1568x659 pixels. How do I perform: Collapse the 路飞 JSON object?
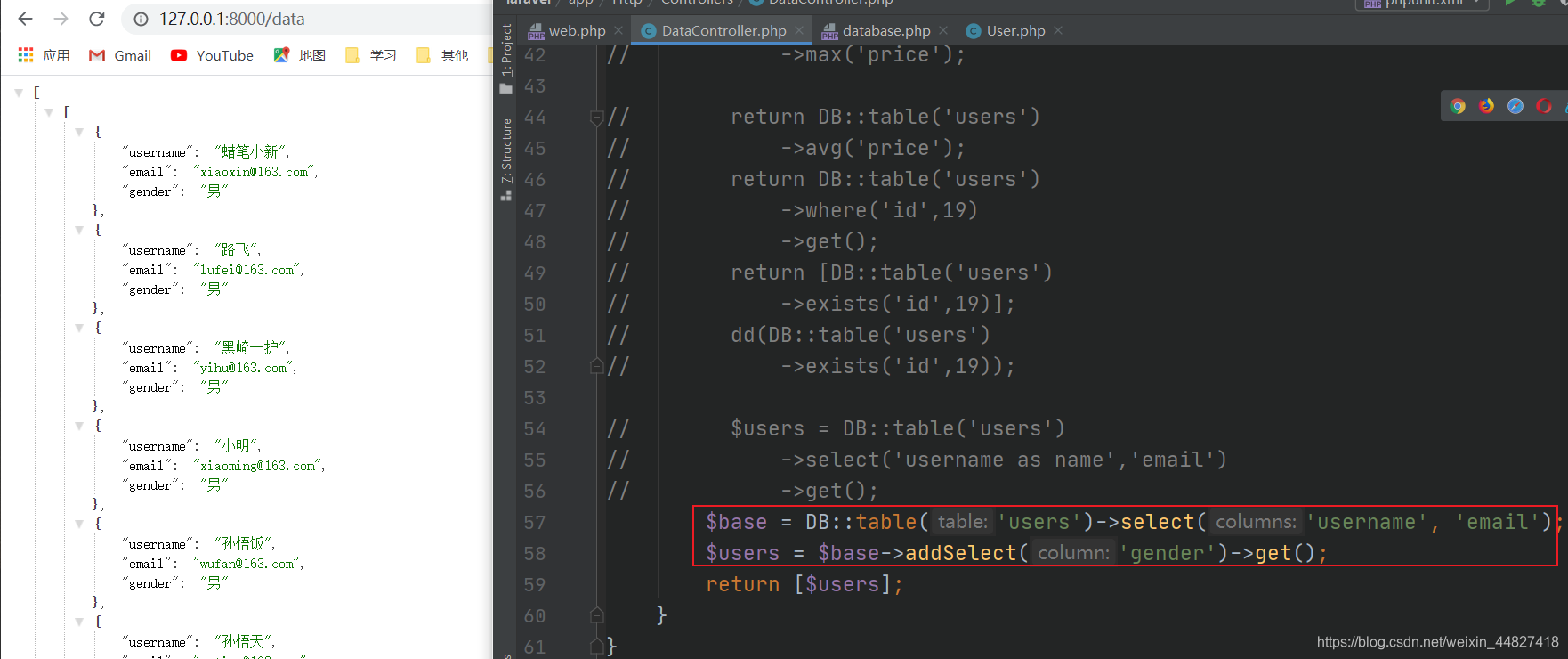[79, 230]
